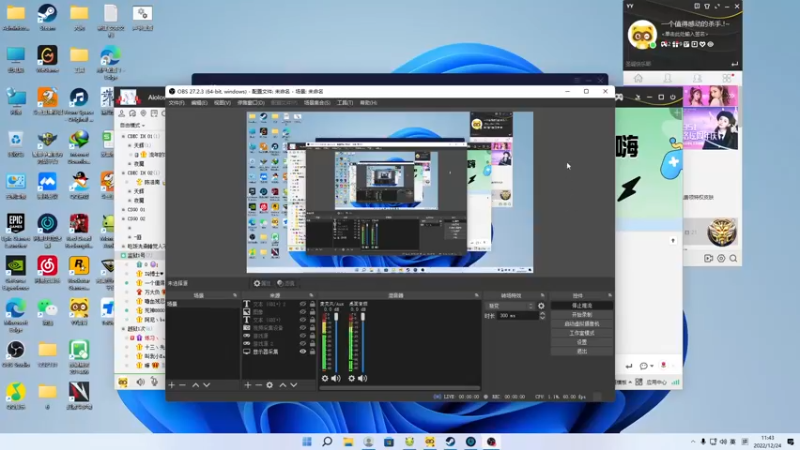Click the 退出 exit button in OBS controls
Viewport: 800px width, 450px height.
click(x=582, y=352)
